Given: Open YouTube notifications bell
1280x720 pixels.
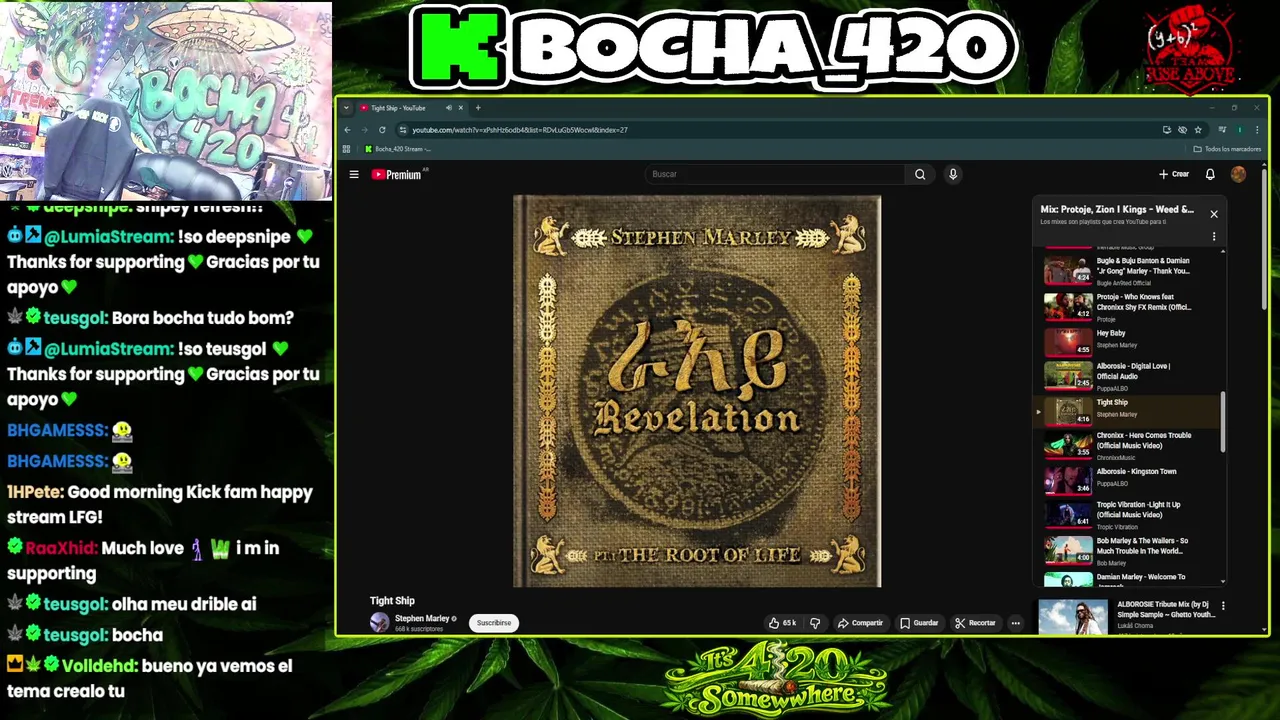Looking at the screenshot, I should pyautogui.click(x=1210, y=174).
